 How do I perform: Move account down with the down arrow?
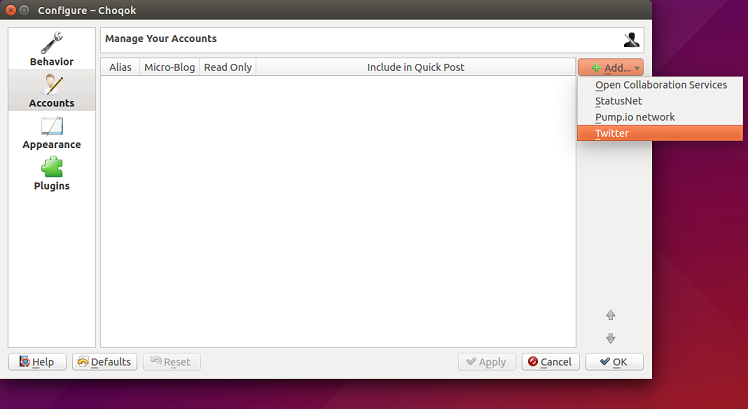pos(611,338)
